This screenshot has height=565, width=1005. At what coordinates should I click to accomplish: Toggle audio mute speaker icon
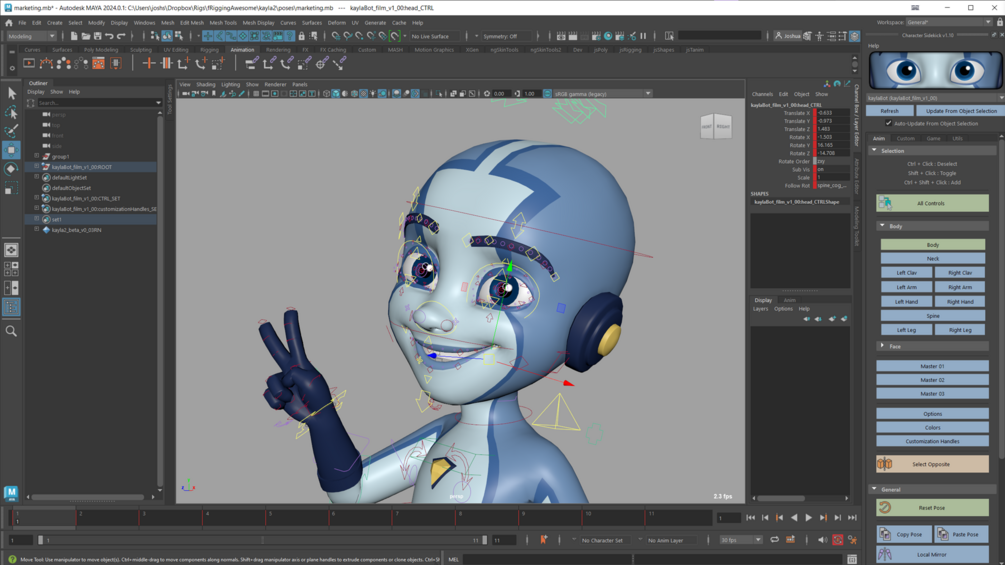tap(822, 540)
